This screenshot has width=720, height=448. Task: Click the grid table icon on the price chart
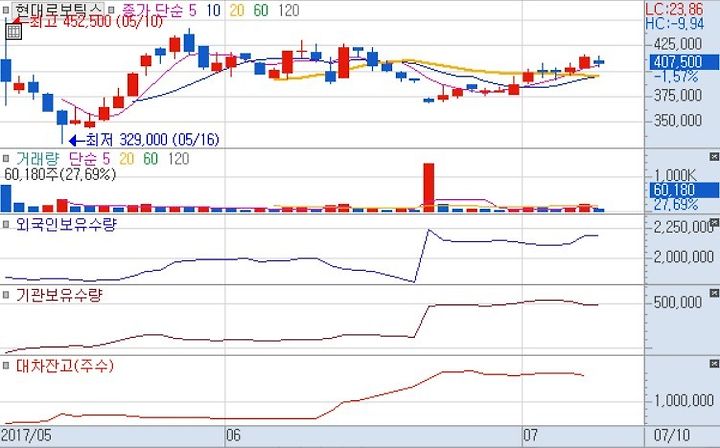point(13,32)
